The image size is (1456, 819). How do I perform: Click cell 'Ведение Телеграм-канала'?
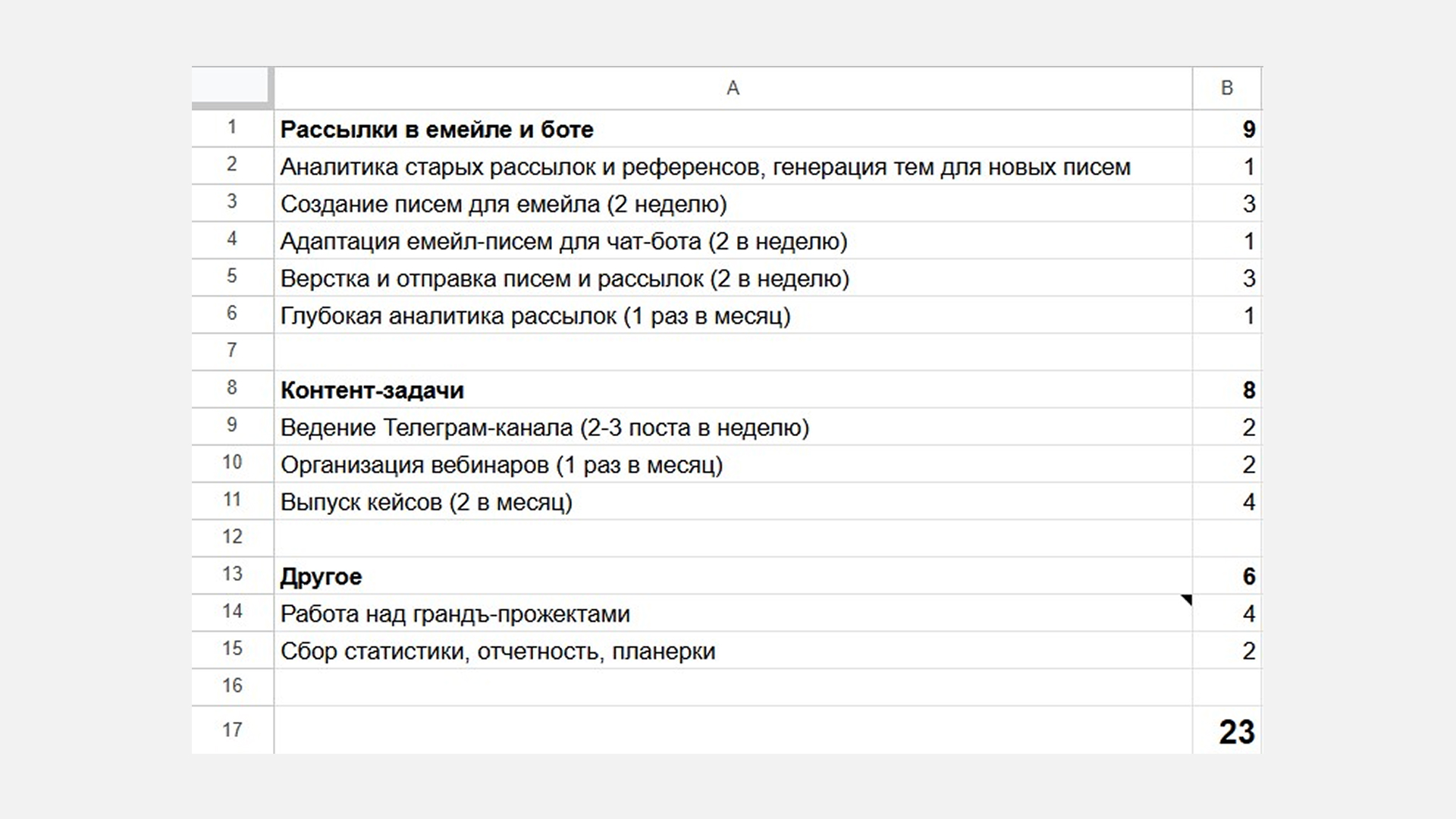pos(733,426)
